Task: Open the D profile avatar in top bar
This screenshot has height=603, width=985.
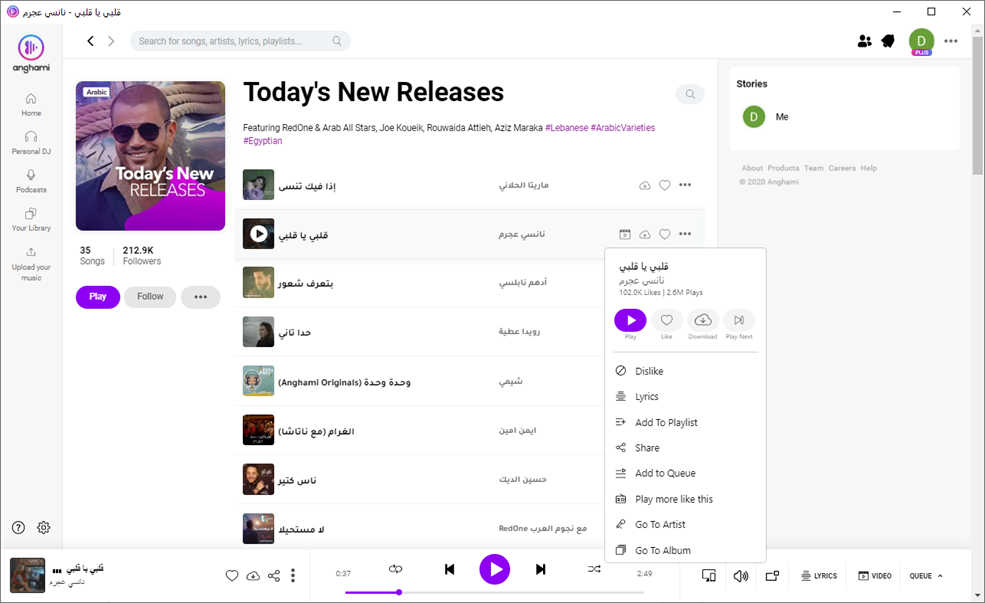Action: (921, 41)
